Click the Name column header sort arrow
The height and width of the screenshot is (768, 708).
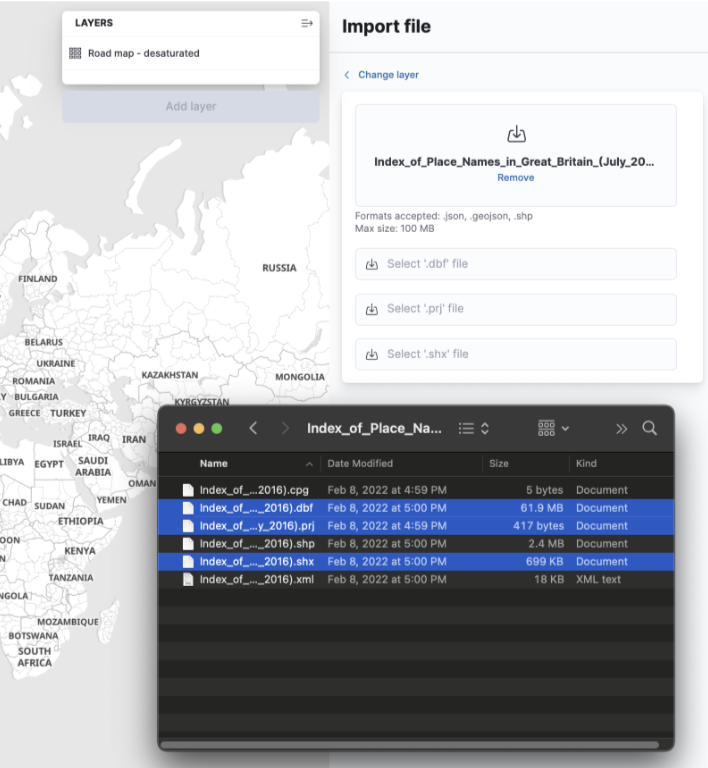(308, 464)
